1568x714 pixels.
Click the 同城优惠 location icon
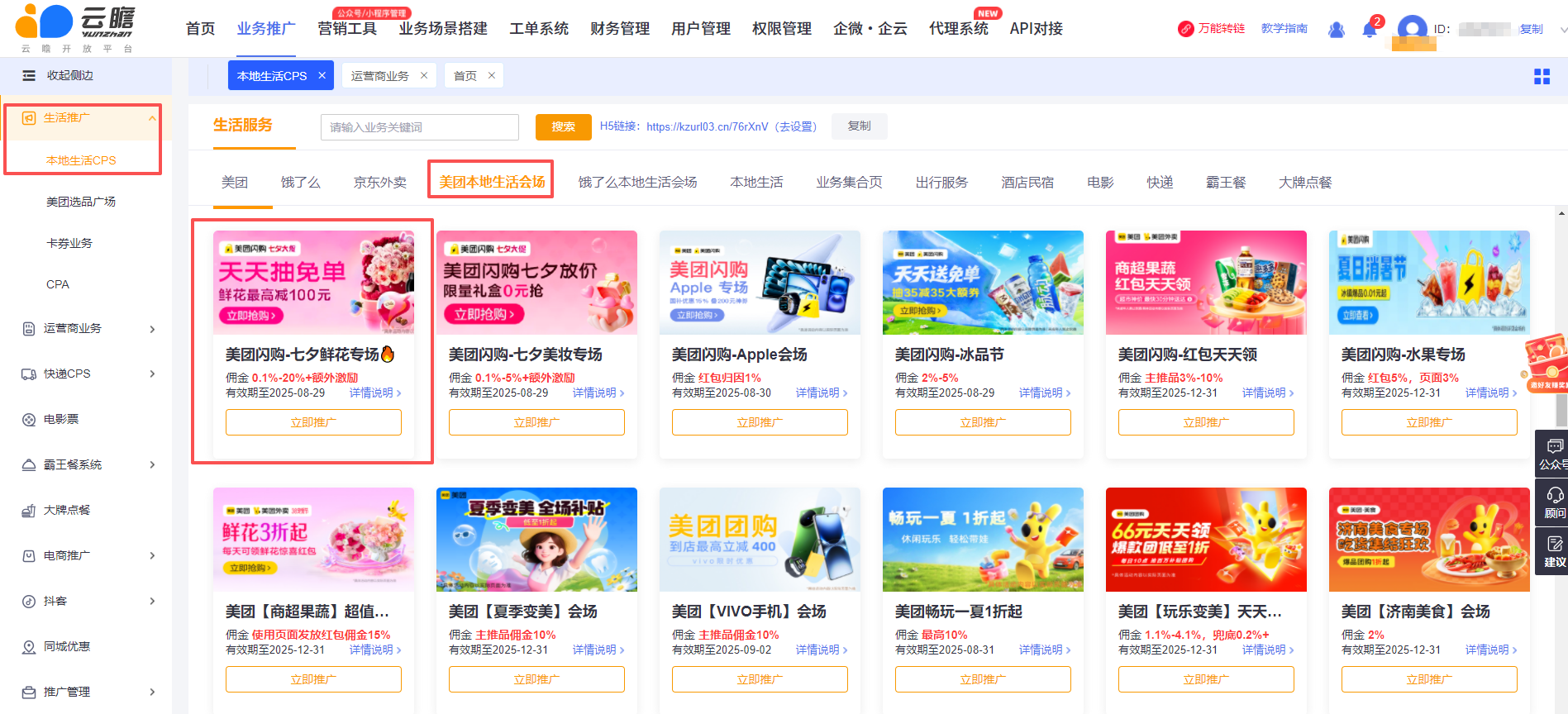(29, 647)
